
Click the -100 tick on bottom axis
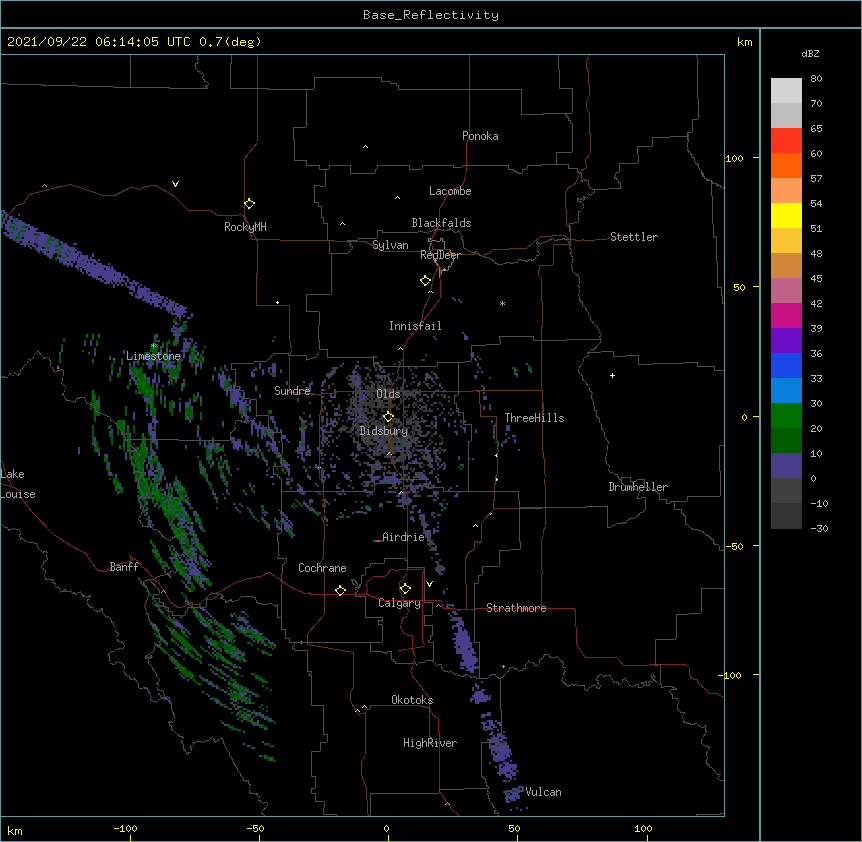click(125, 828)
